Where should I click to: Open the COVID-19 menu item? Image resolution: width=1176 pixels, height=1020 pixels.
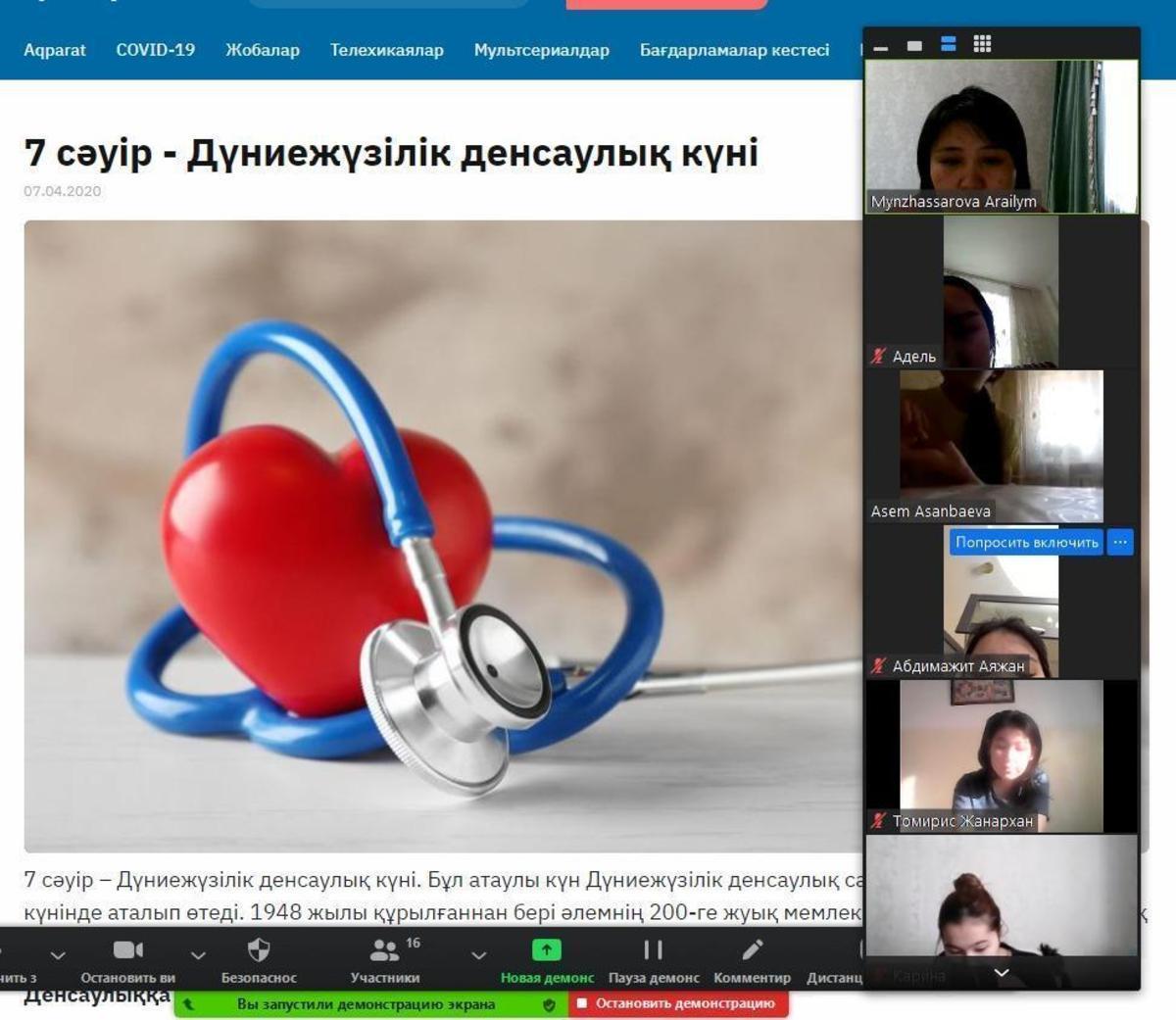pos(155,50)
